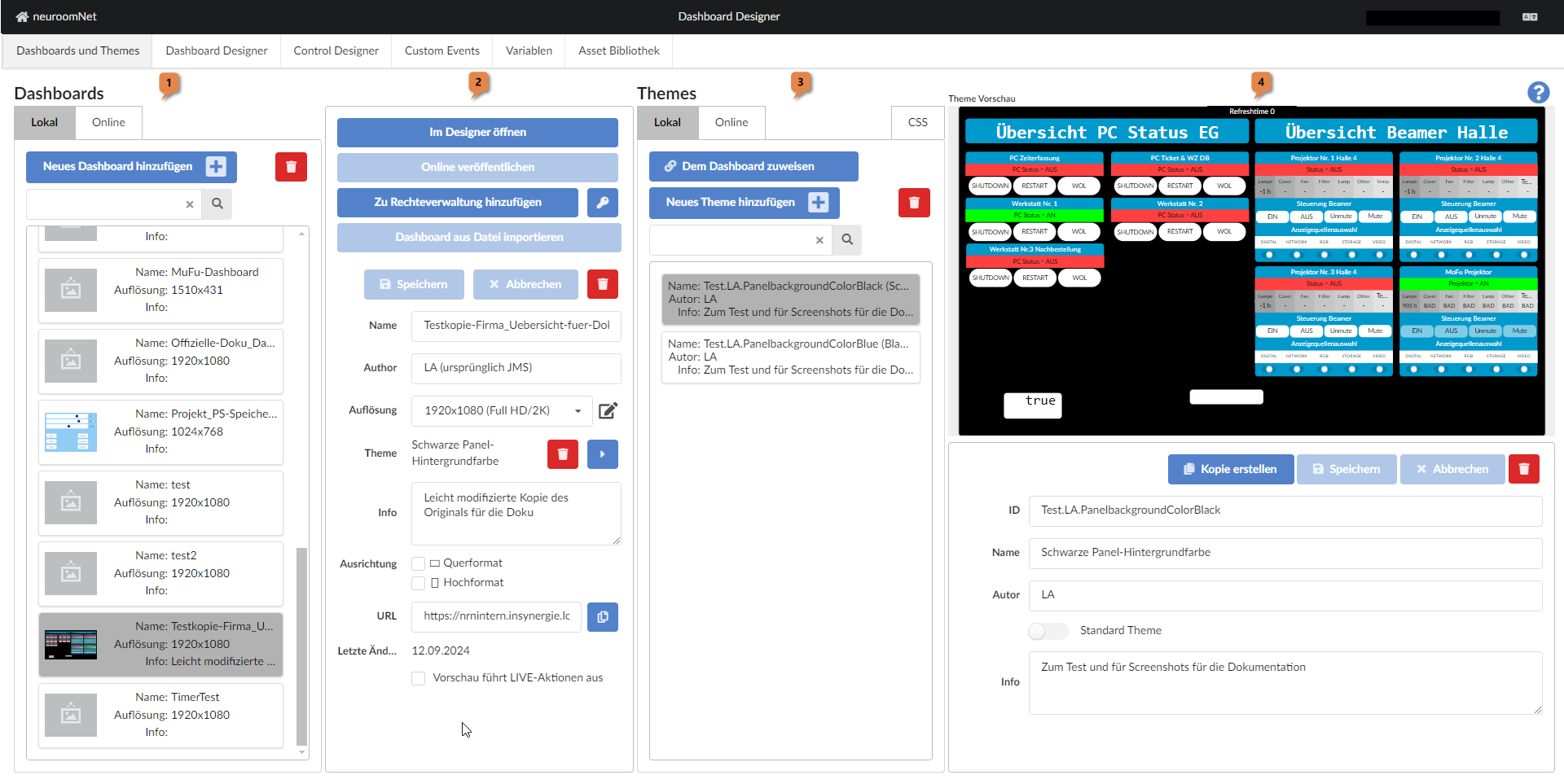Select the Testkopie-Firma dashboard thumbnail
Image resolution: width=1564 pixels, height=784 pixels.
point(71,644)
